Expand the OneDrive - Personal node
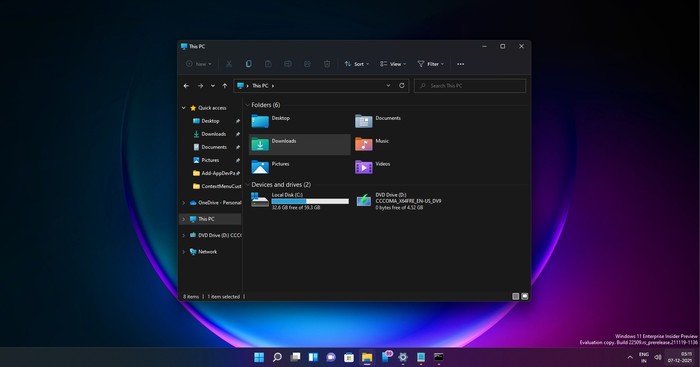The height and width of the screenshot is (367, 700). click(x=183, y=203)
